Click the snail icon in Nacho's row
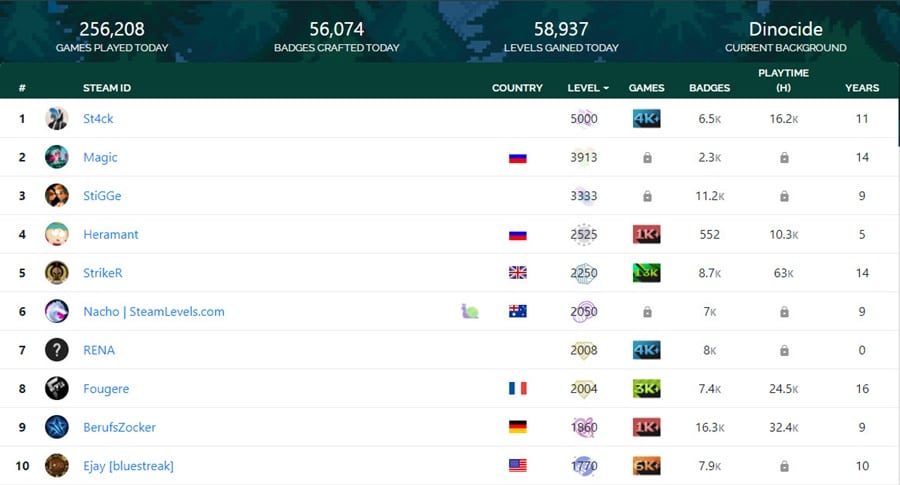Viewport: 900px width, 485px height. click(x=470, y=312)
